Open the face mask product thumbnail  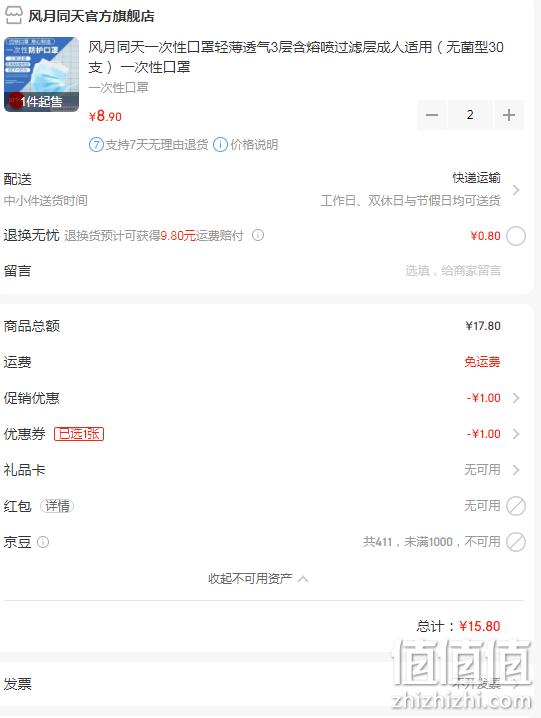pyautogui.click(x=42, y=75)
